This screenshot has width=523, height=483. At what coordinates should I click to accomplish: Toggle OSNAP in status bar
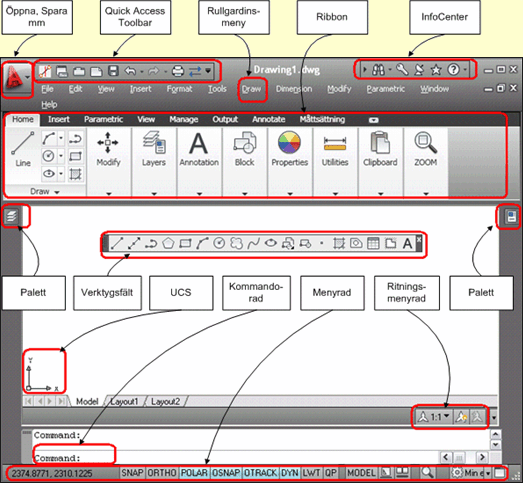pos(226,473)
